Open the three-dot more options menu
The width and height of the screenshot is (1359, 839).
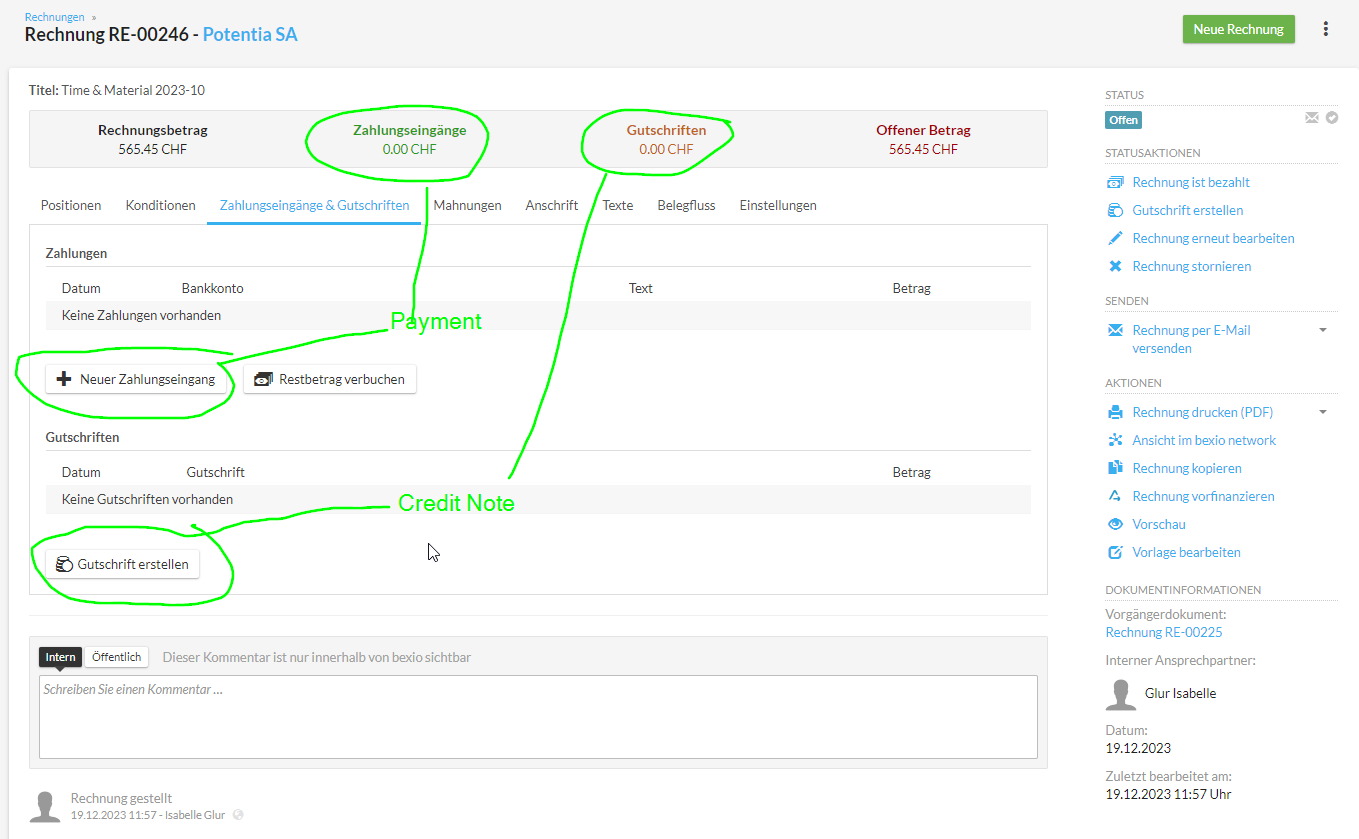pos(1326,29)
